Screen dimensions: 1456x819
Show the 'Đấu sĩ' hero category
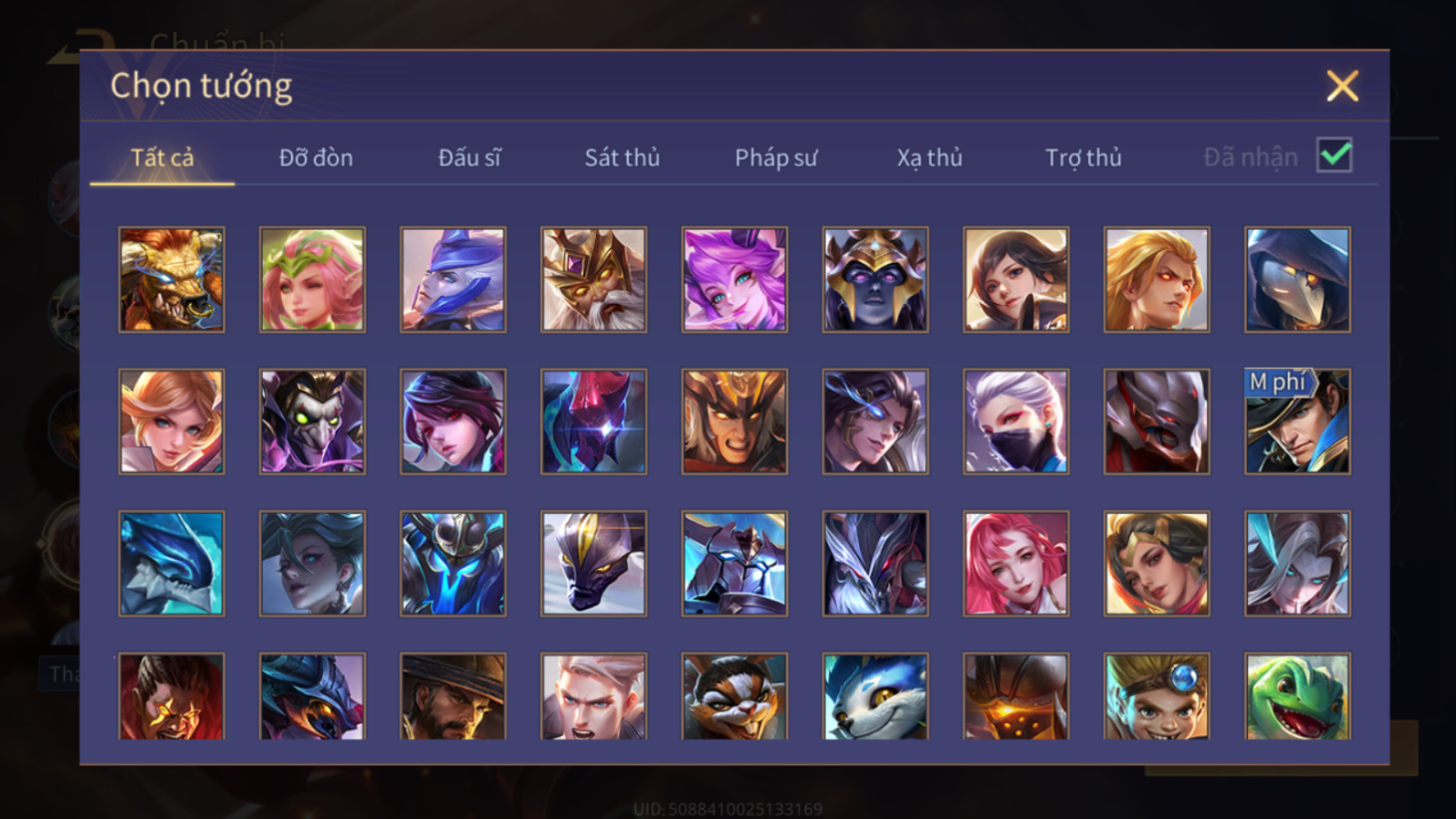(x=469, y=157)
